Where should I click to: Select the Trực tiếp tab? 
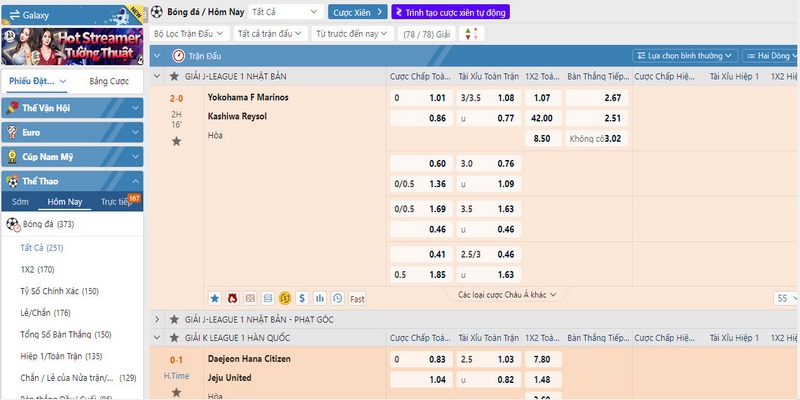pos(118,202)
